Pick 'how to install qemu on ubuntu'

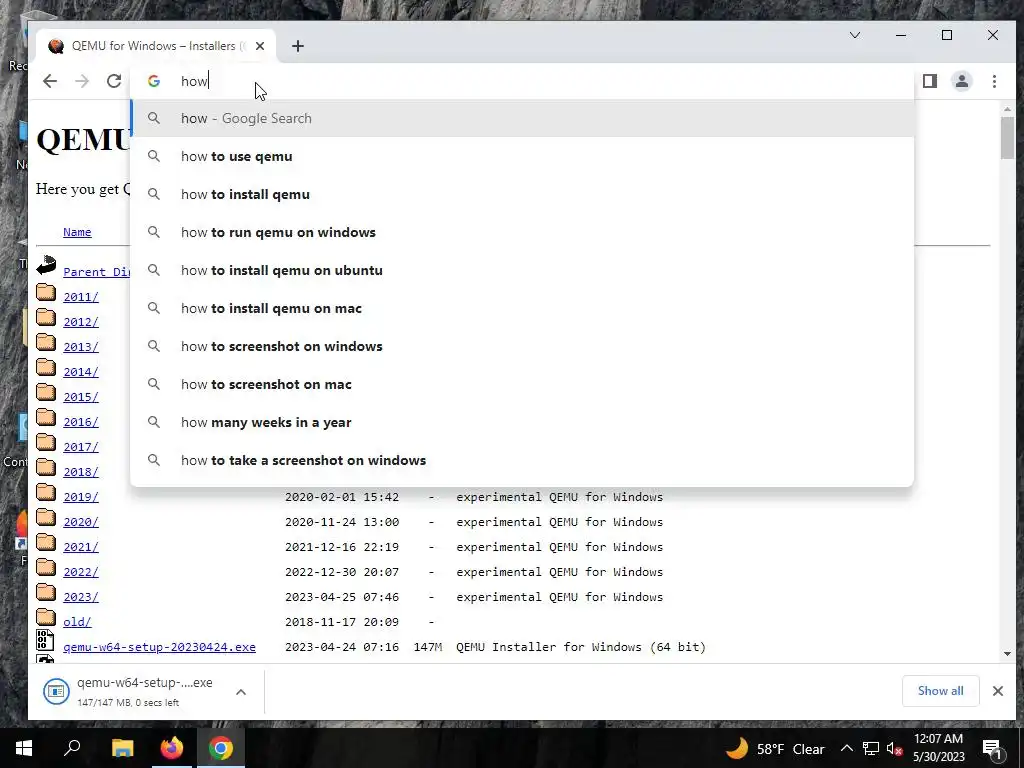[x=522, y=270]
